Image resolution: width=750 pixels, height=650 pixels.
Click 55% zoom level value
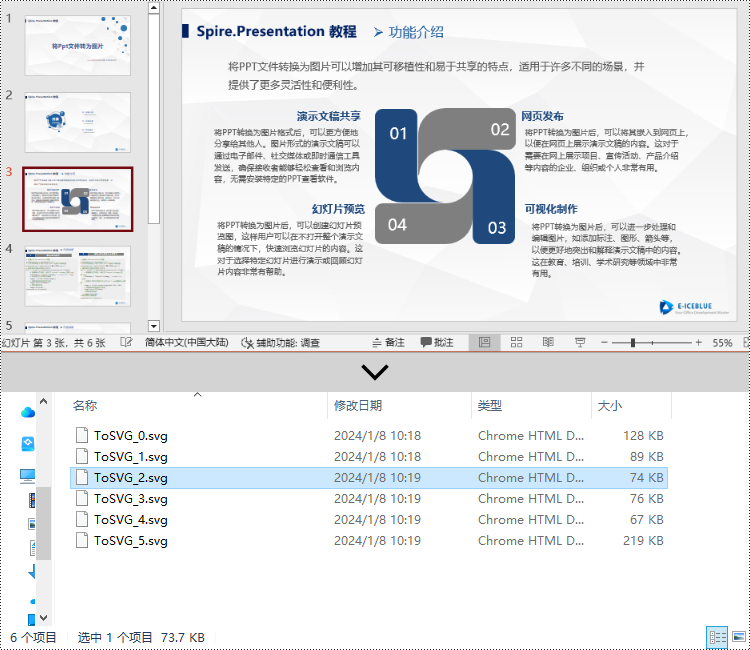[x=722, y=343]
